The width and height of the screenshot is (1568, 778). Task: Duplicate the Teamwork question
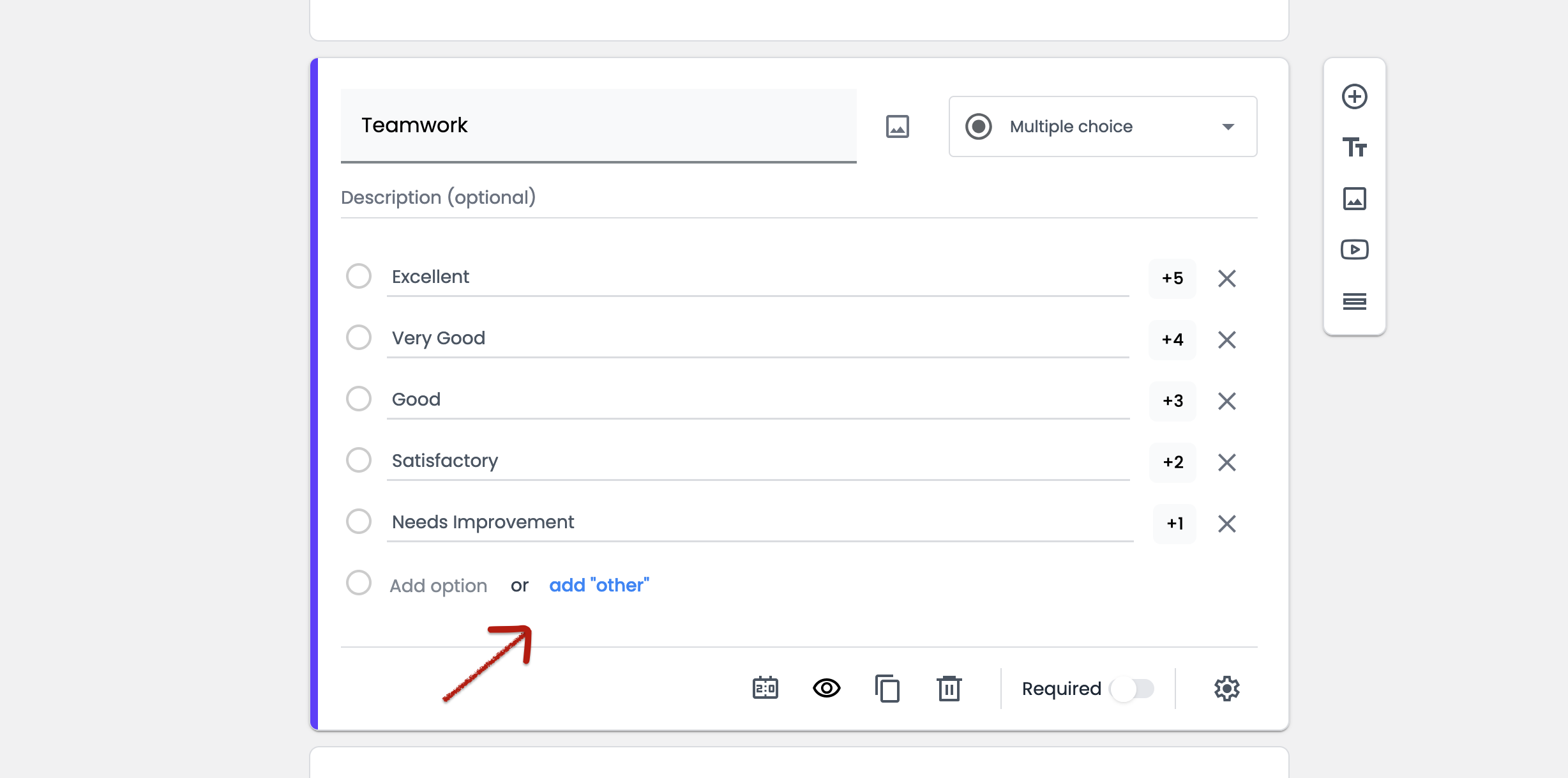click(x=887, y=689)
